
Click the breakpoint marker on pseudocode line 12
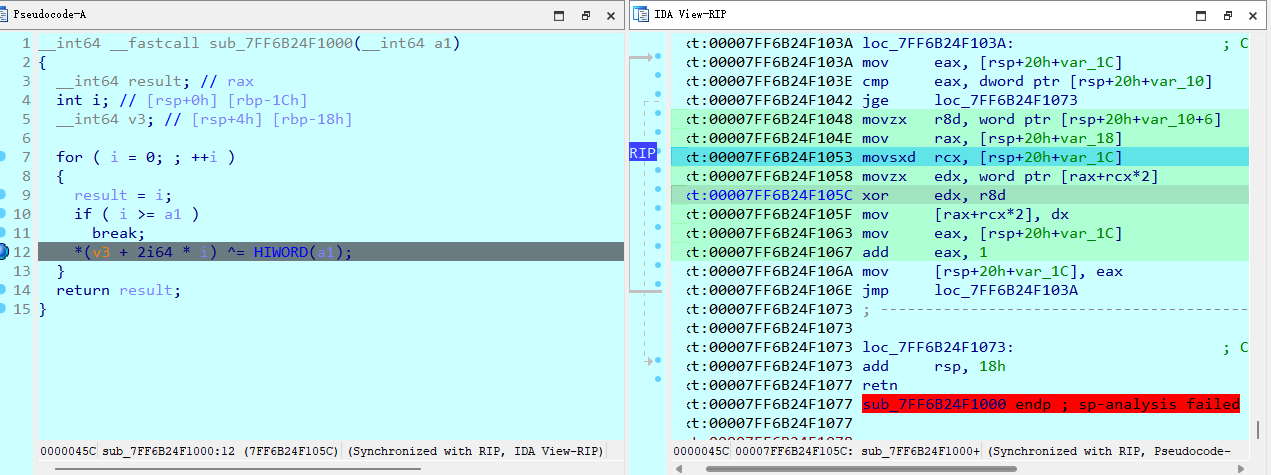(3, 251)
